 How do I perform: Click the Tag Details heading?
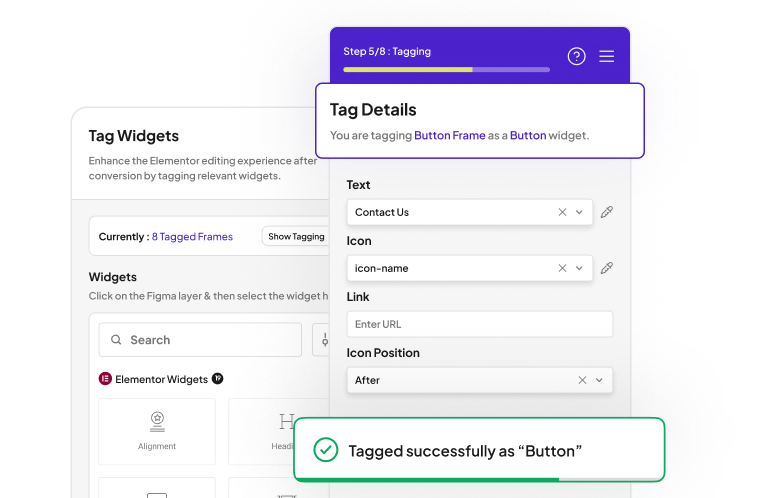373,110
